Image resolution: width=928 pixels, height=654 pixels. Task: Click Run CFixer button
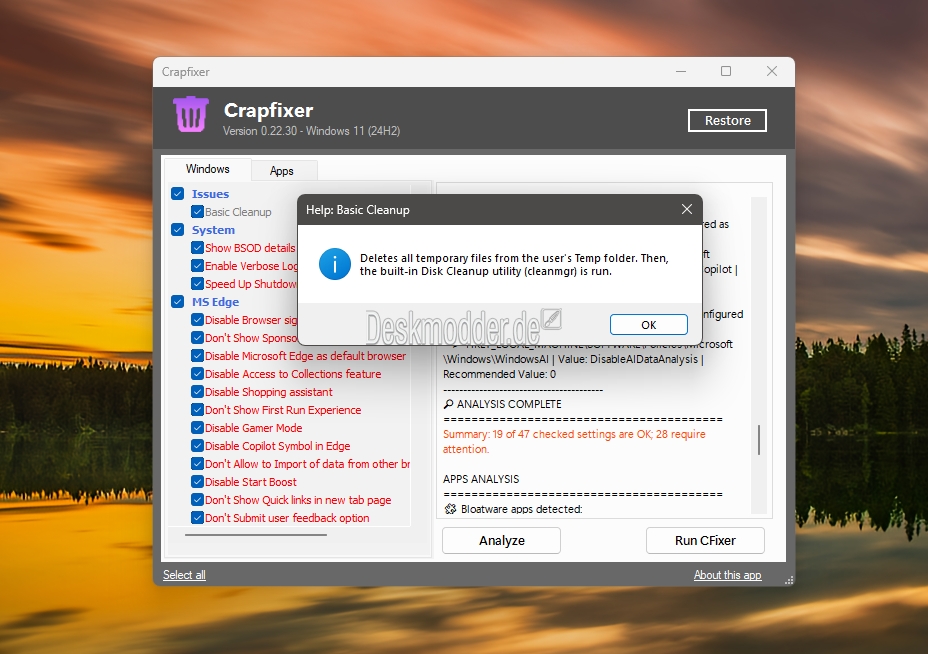(705, 540)
